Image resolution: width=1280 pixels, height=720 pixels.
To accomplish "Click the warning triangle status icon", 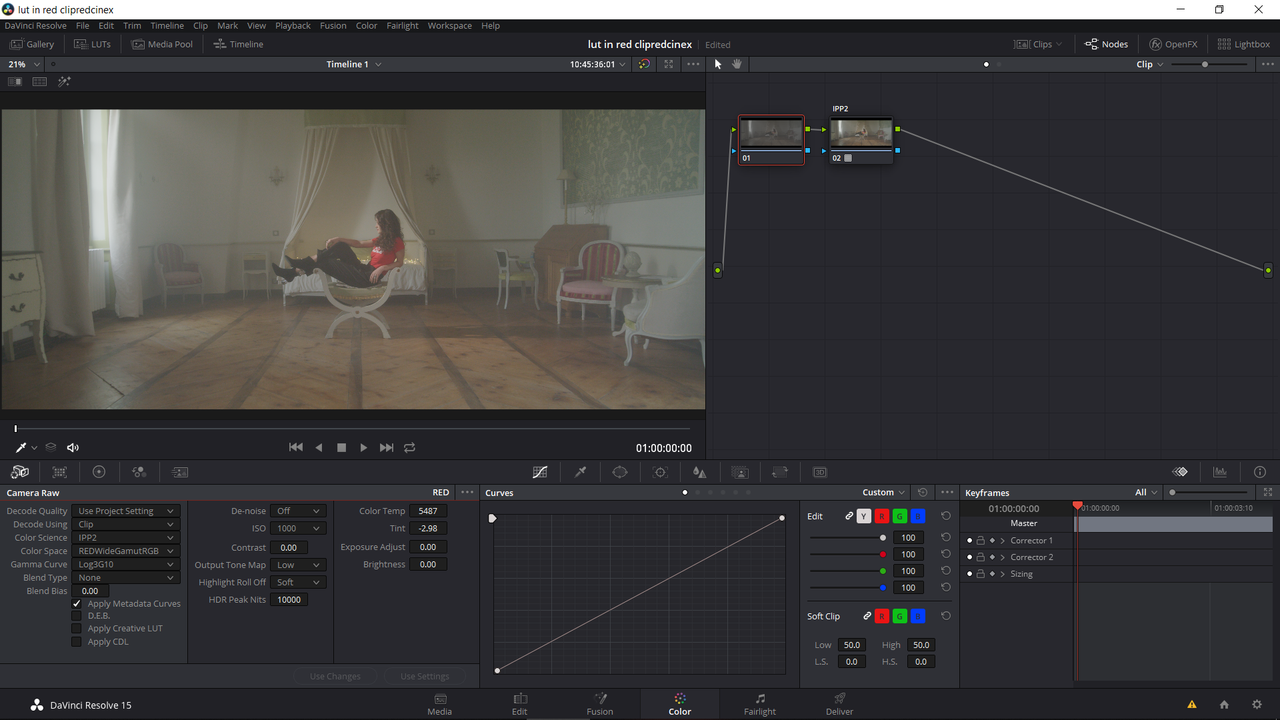I will pos(1191,705).
